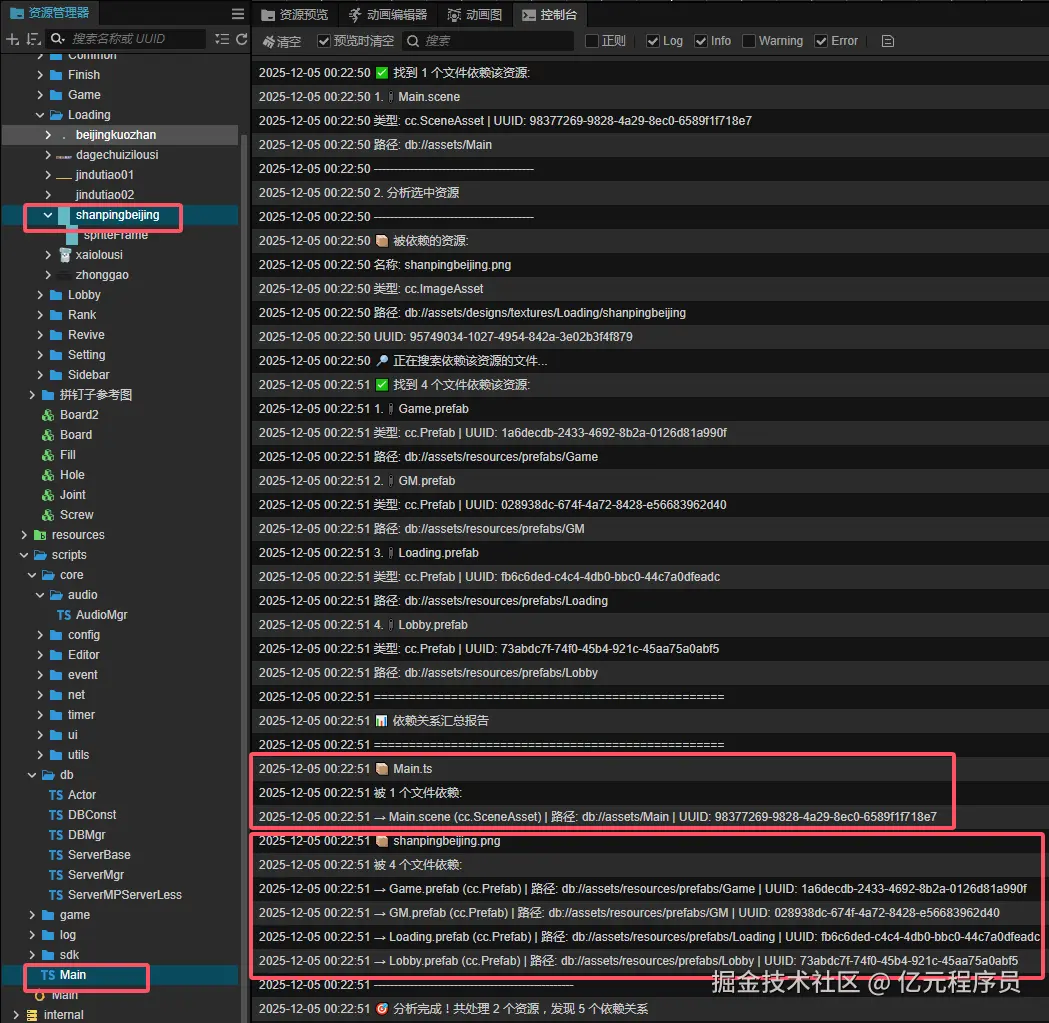Select the Sidebar folder

(x=88, y=375)
